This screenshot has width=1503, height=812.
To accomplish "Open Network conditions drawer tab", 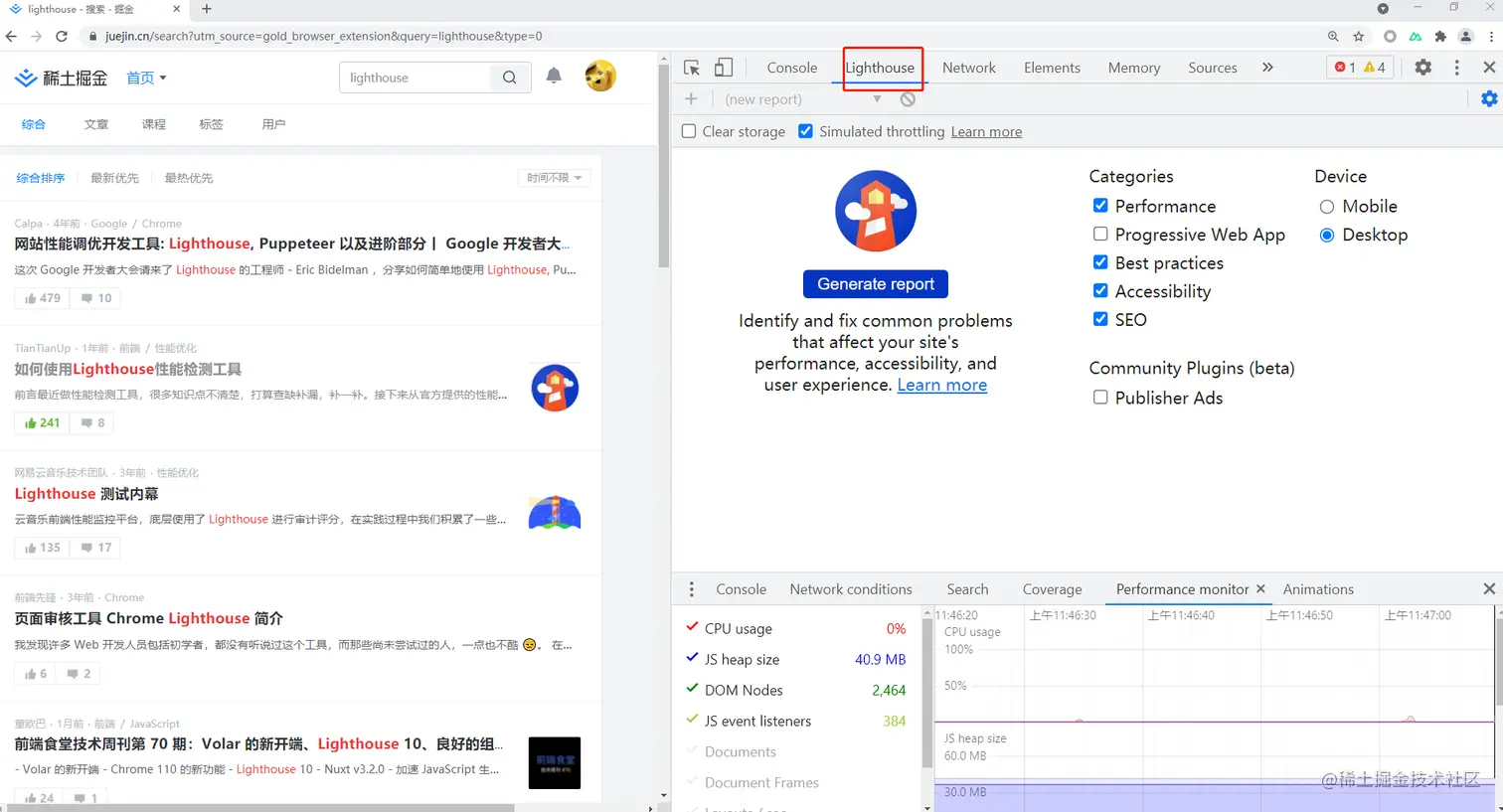I will [851, 589].
